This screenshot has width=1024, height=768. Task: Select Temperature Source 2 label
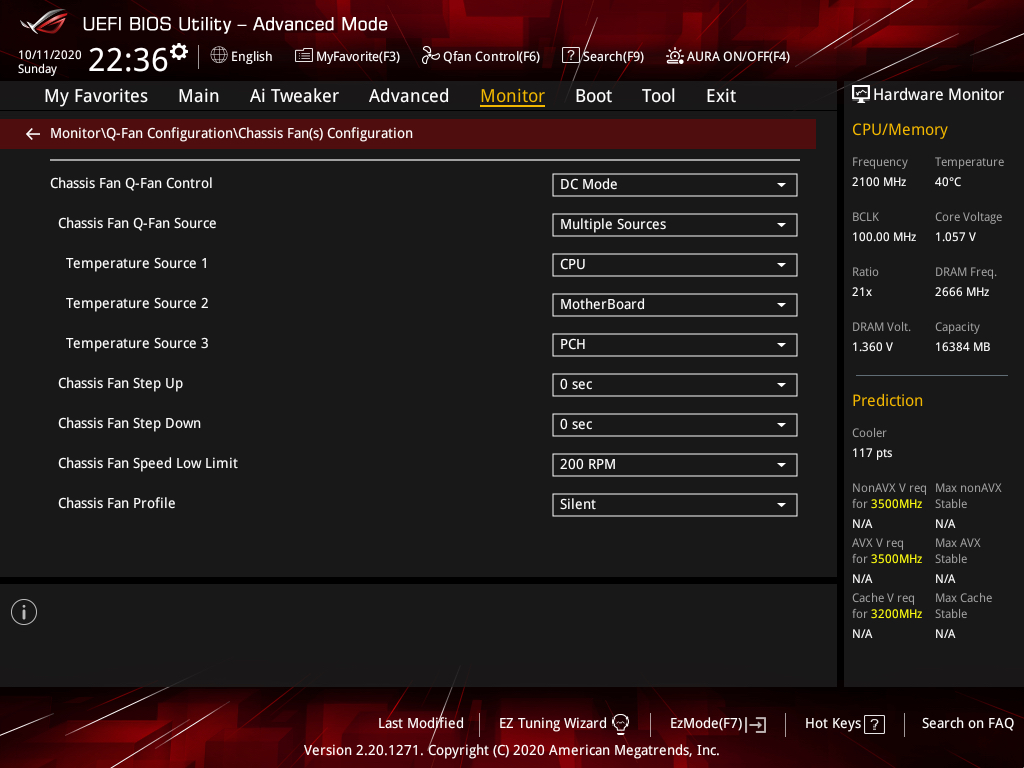point(137,304)
